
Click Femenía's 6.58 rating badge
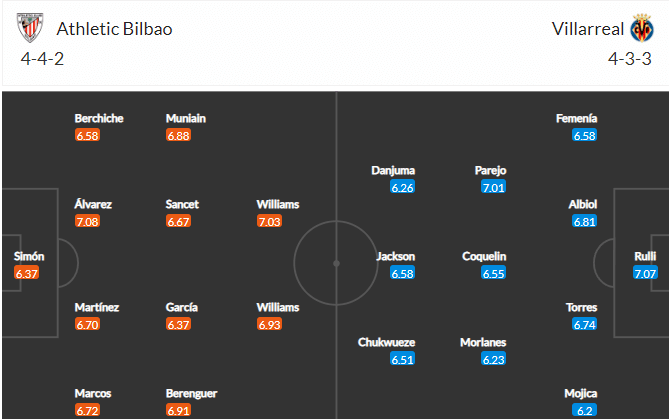click(x=585, y=135)
